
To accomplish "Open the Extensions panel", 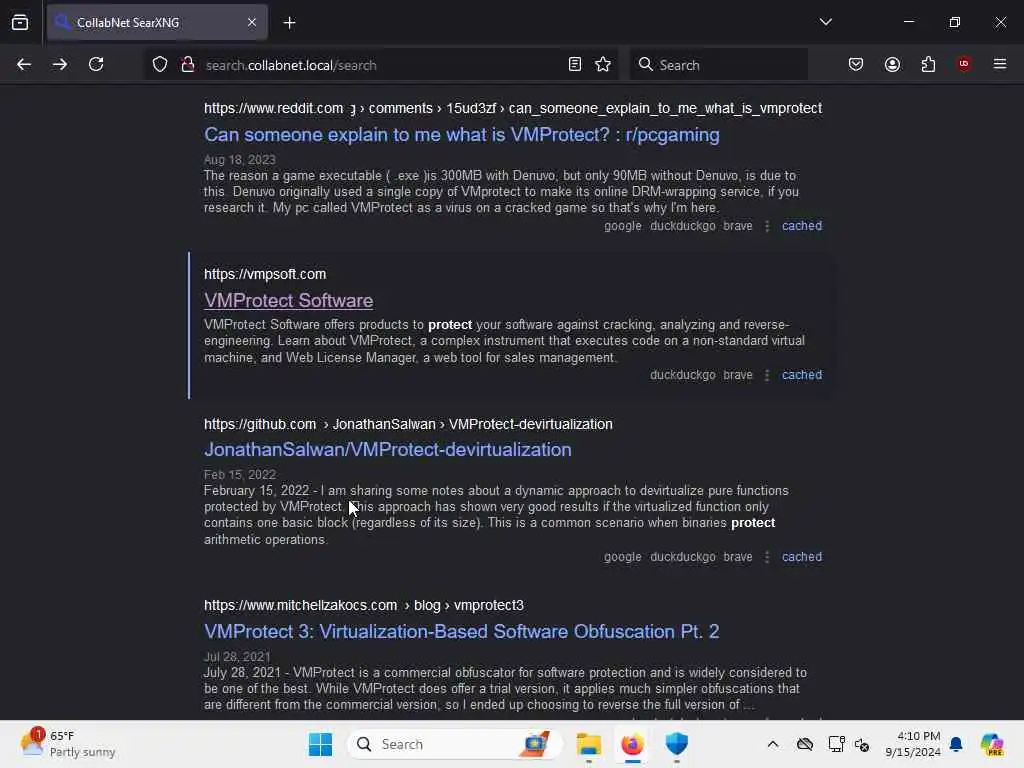I will [928, 64].
